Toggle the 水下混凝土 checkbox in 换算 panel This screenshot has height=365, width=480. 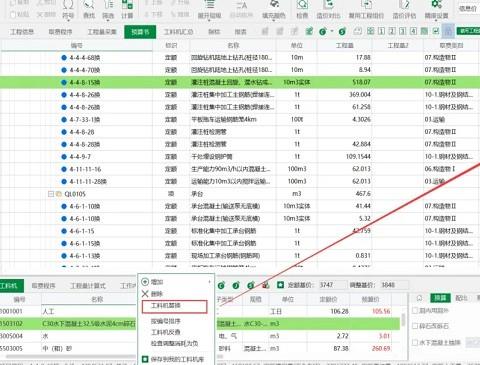point(415,342)
